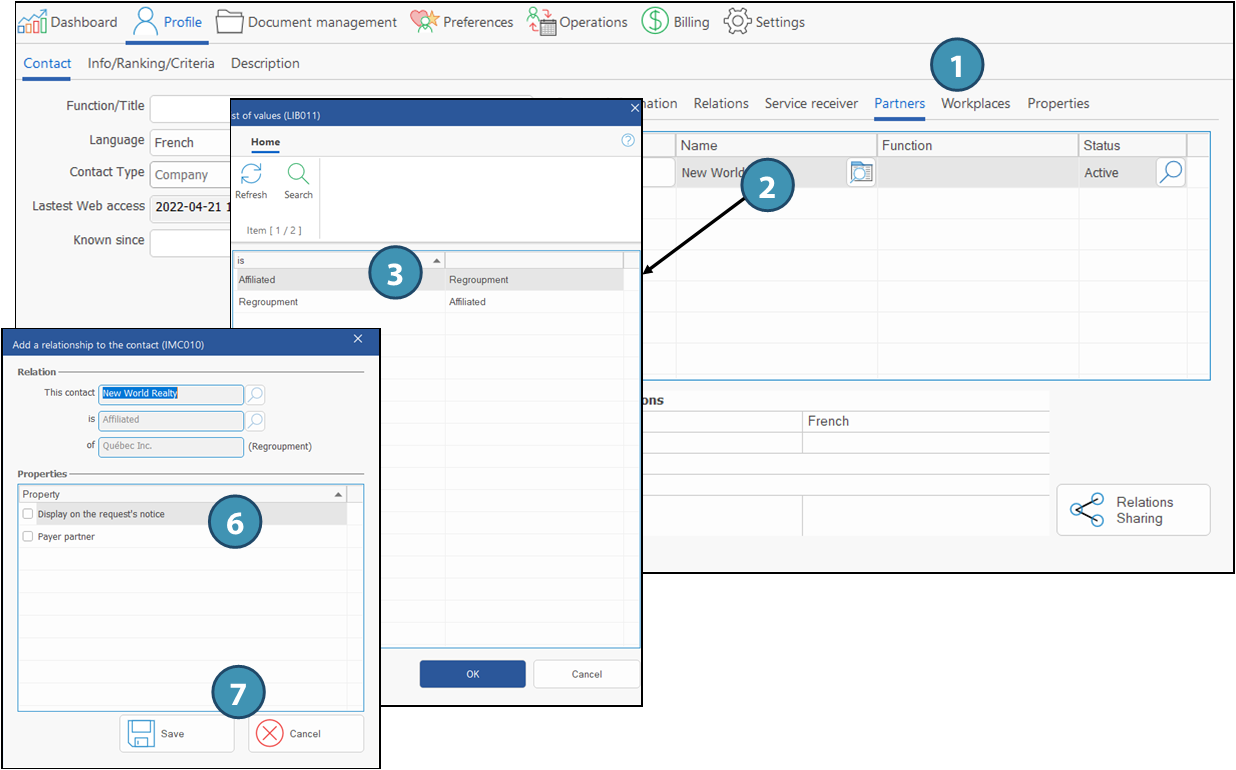This screenshot has height=770, width=1236.
Task: Click the Refresh icon in list of values
Action: [x=251, y=175]
